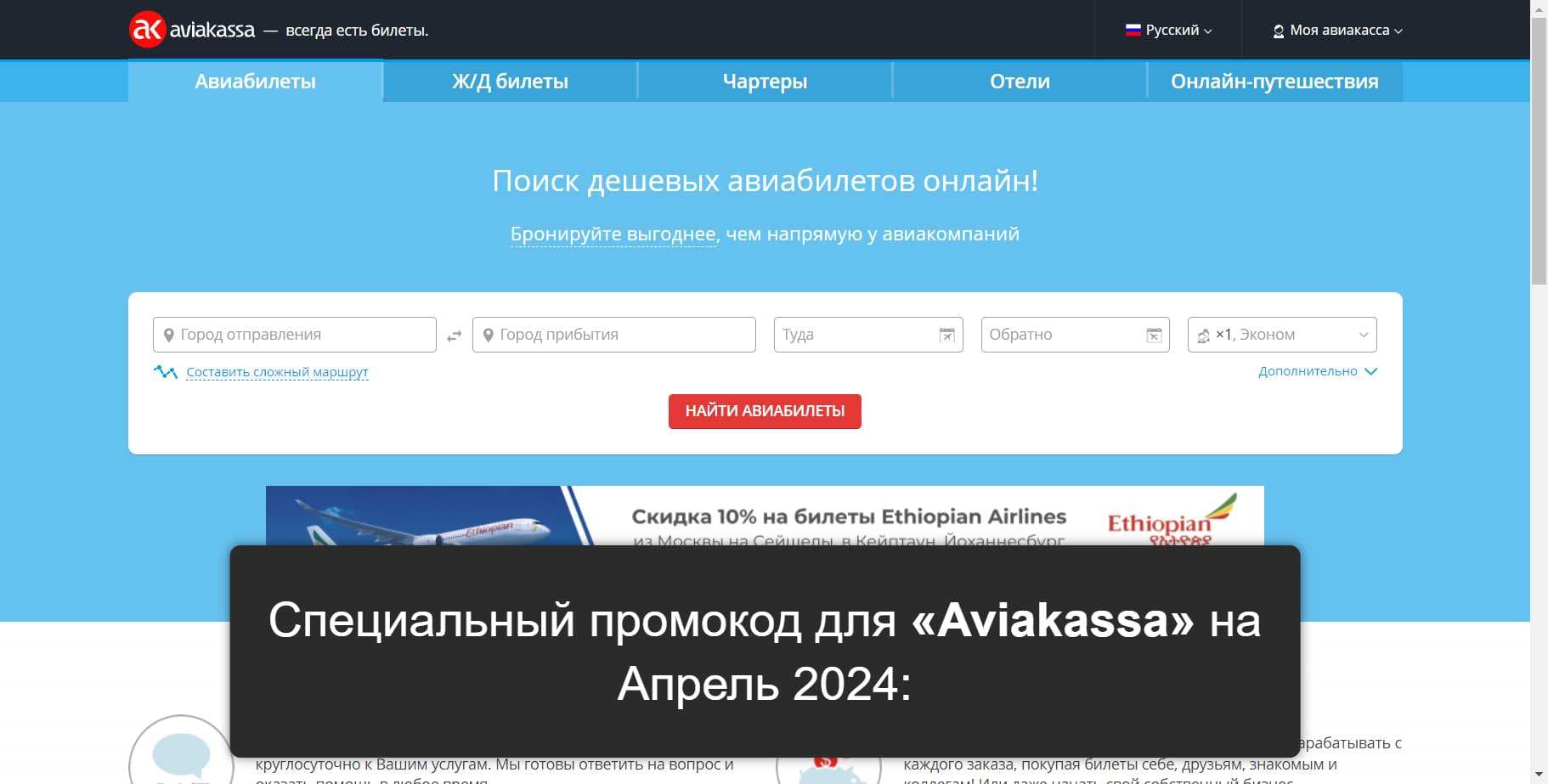Swap departure and arrival cities icon
Viewport: 1548px width, 784px height.
point(455,336)
